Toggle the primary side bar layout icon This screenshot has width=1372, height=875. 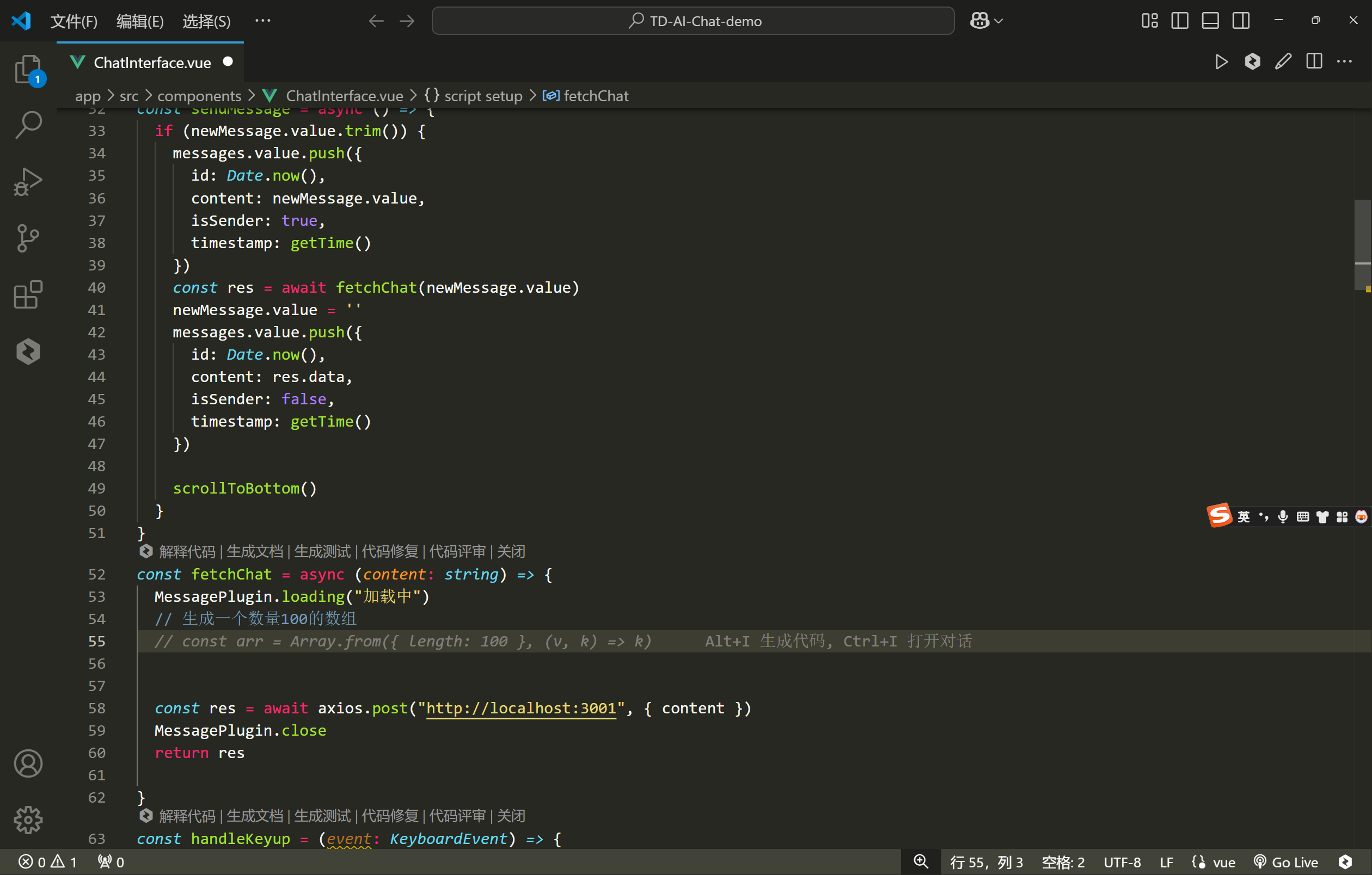point(1179,21)
